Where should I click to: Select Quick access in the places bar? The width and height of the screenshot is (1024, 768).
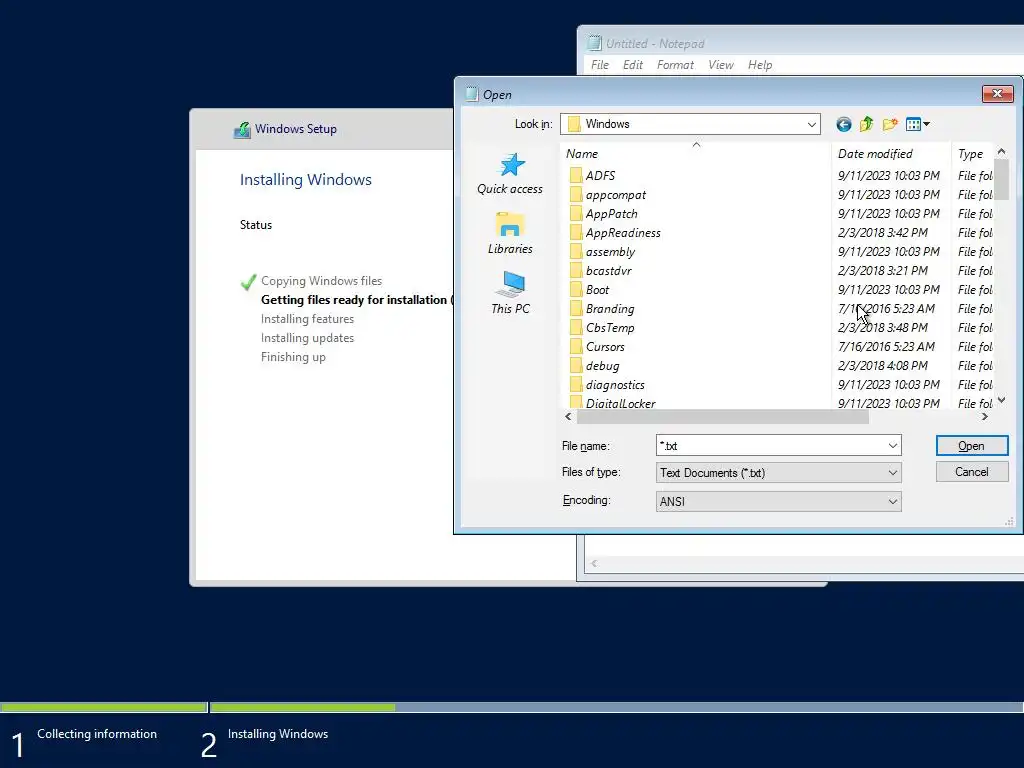510,174
